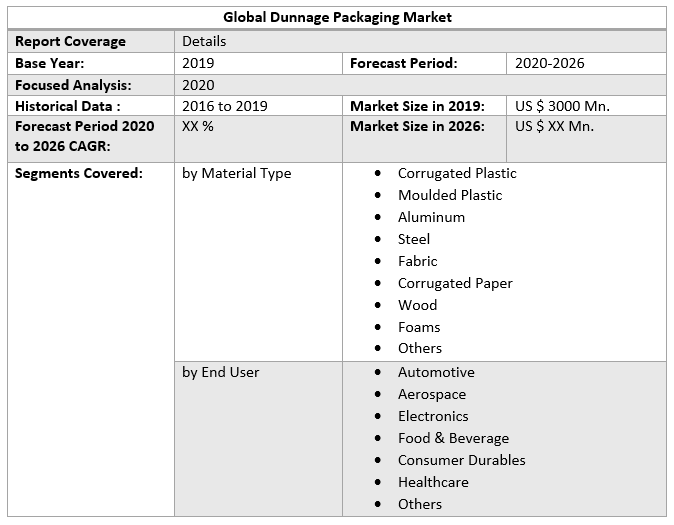The width and height of the screenshot is (674, 525).
Task: Select the Historical Data 2016 to 2019 value
Action: point(224,106)
